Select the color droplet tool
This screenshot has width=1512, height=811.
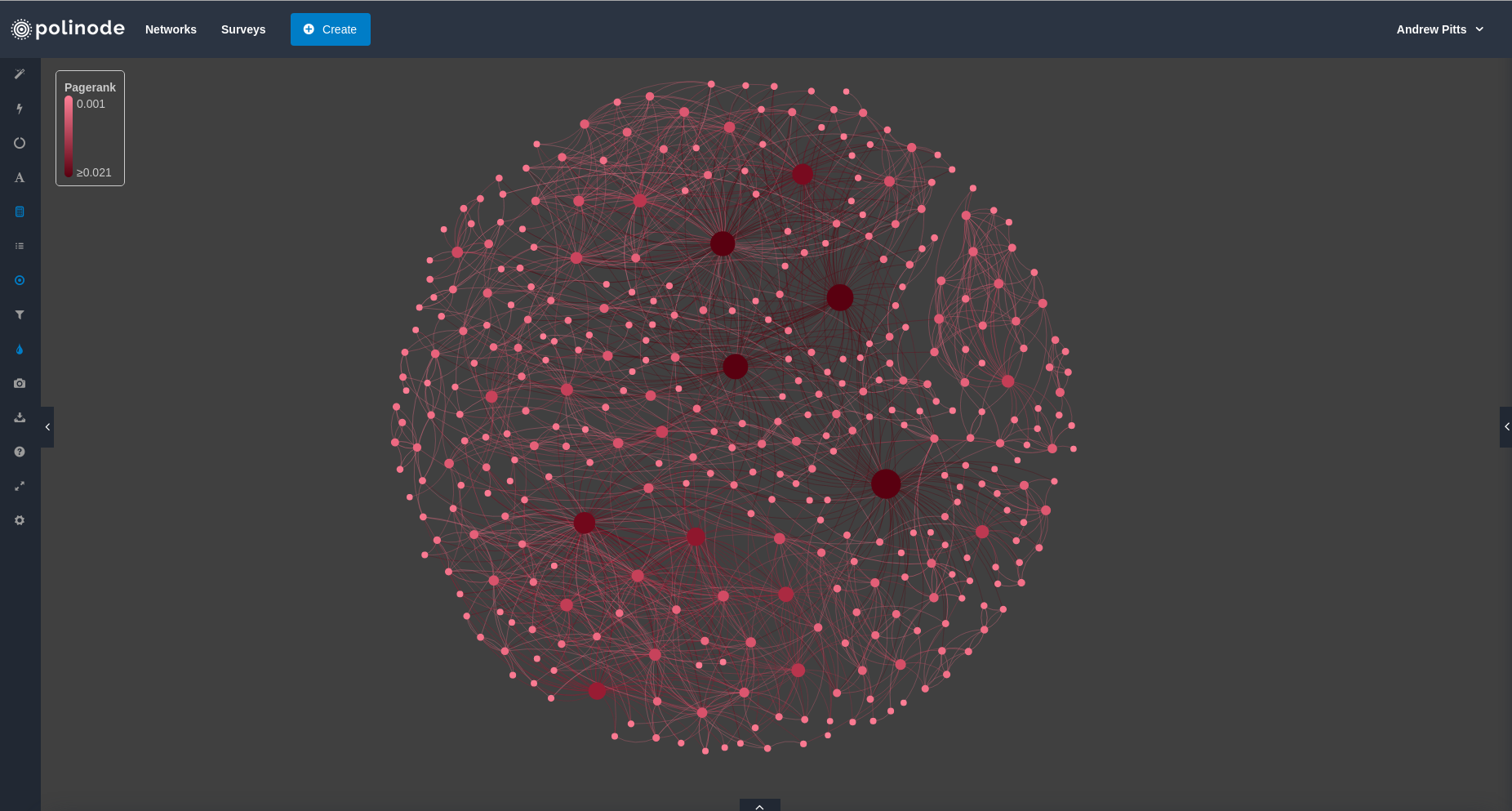click(x=20, y=349)
